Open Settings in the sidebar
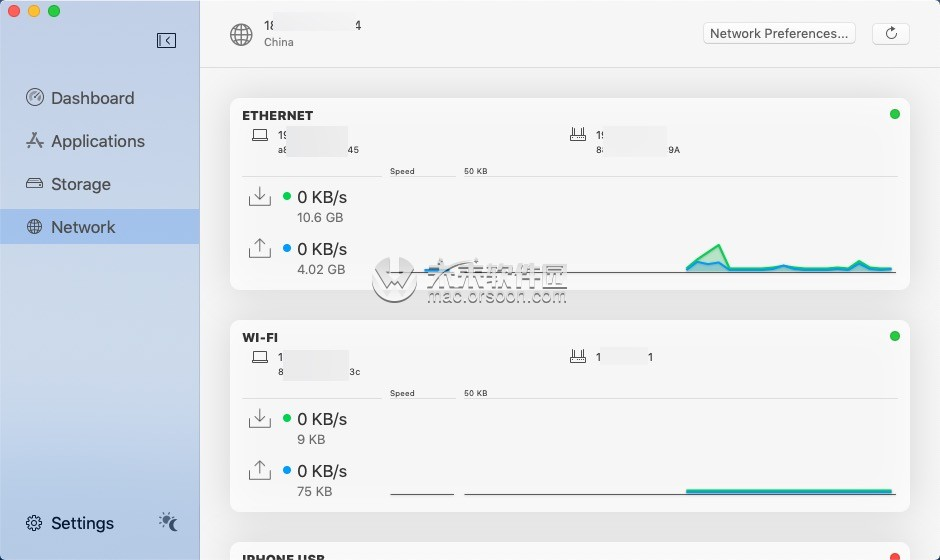Viewport: 940px width, 560px height. click(70, 523)
